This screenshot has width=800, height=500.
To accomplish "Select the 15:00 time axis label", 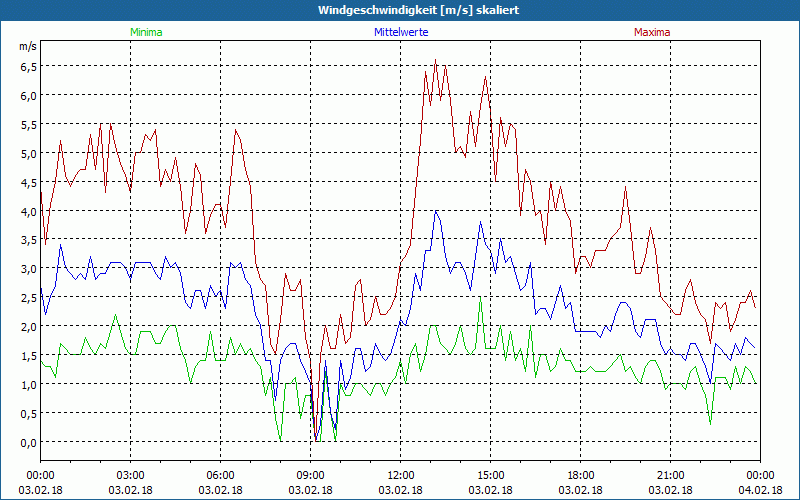I will pyautogui.click(x=491, y=475).
